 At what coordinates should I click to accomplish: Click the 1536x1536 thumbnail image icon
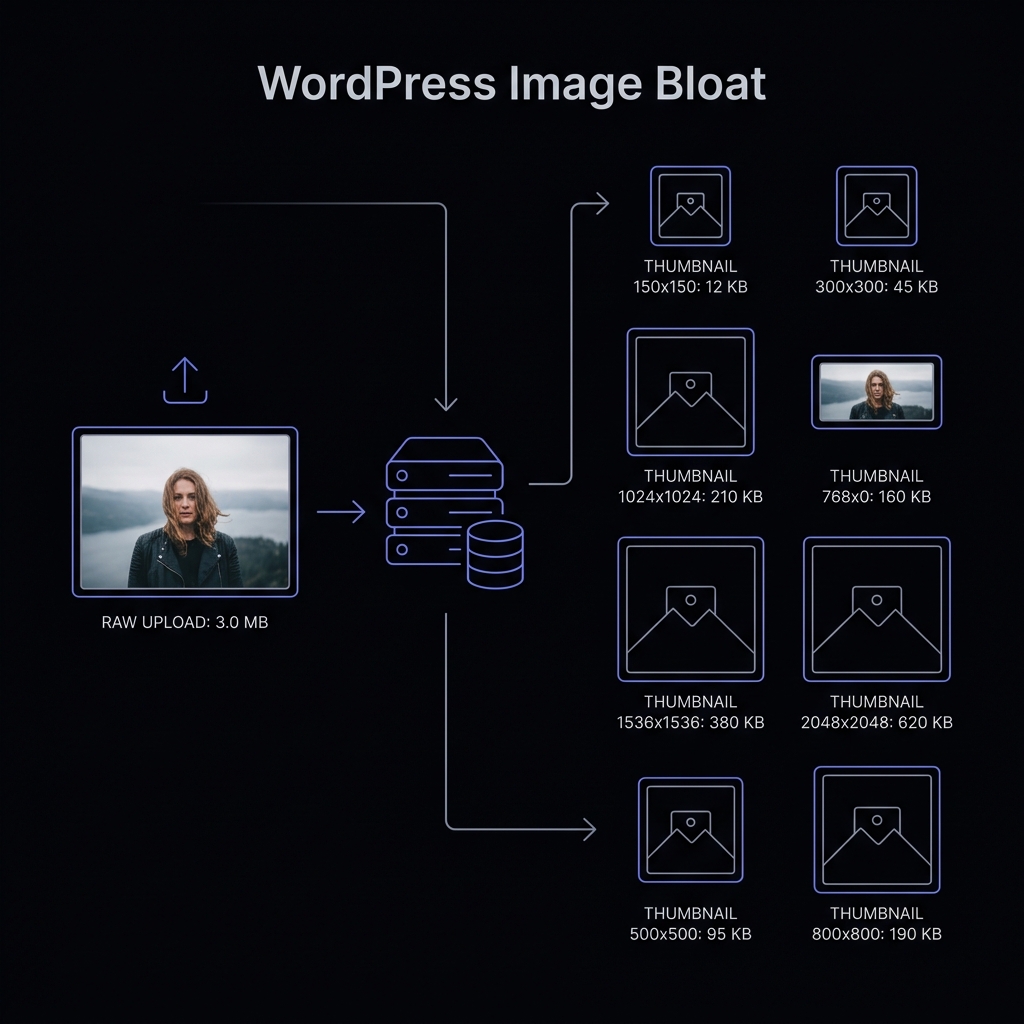point(690,609)
